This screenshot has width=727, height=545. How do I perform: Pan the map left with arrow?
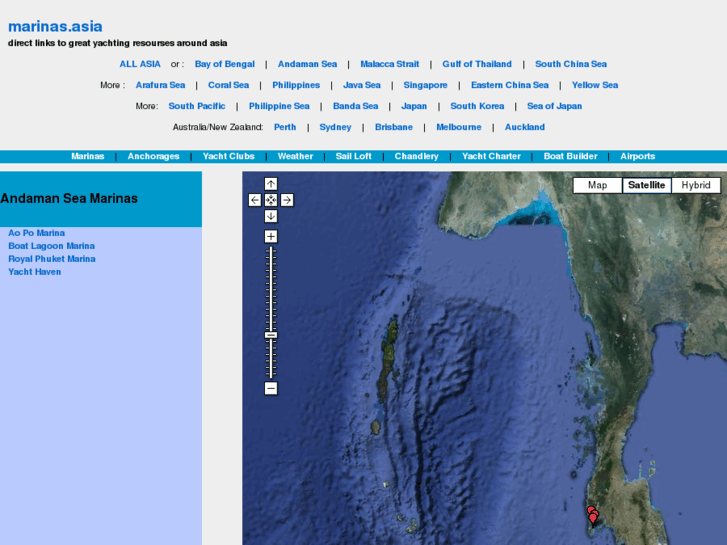[254, 200]
